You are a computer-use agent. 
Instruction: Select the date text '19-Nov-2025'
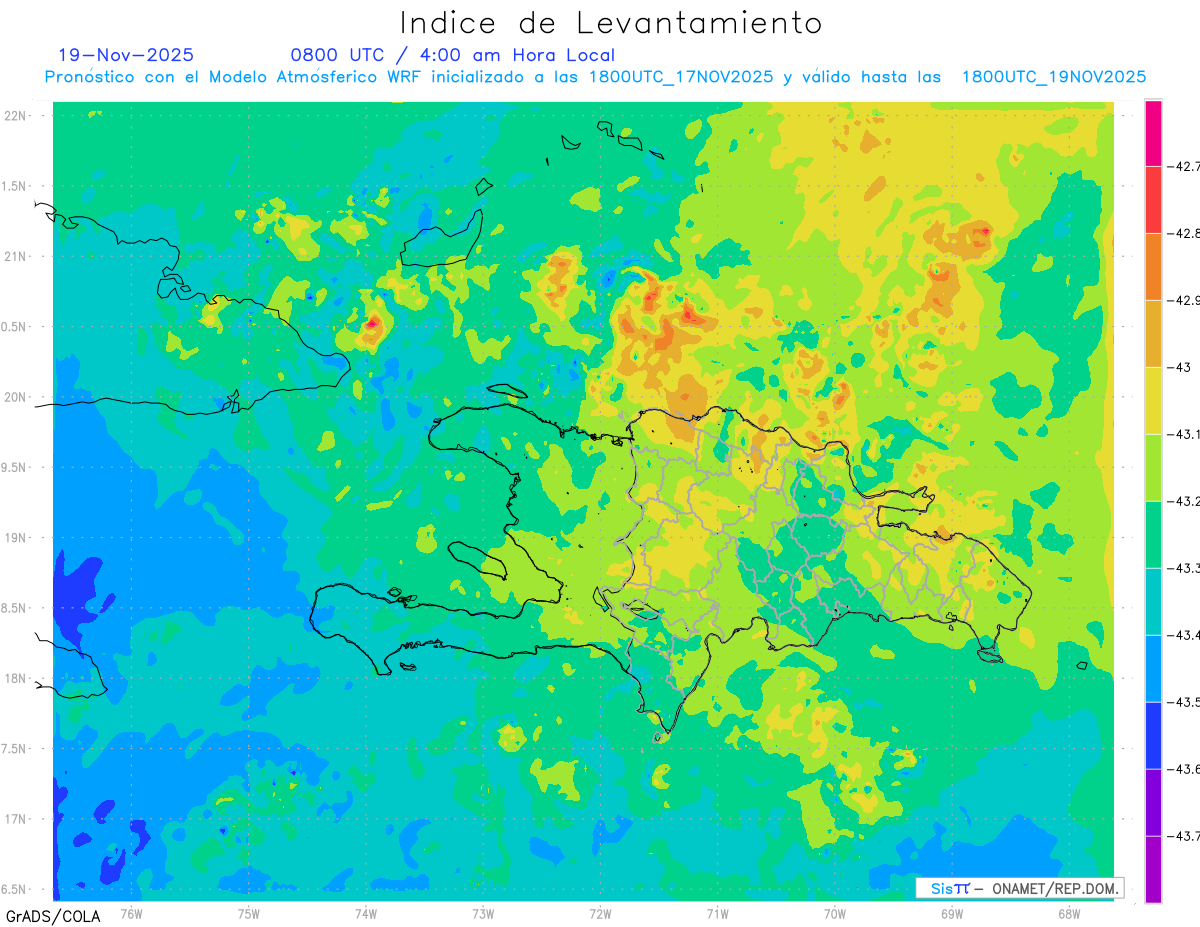coord(126,55)
